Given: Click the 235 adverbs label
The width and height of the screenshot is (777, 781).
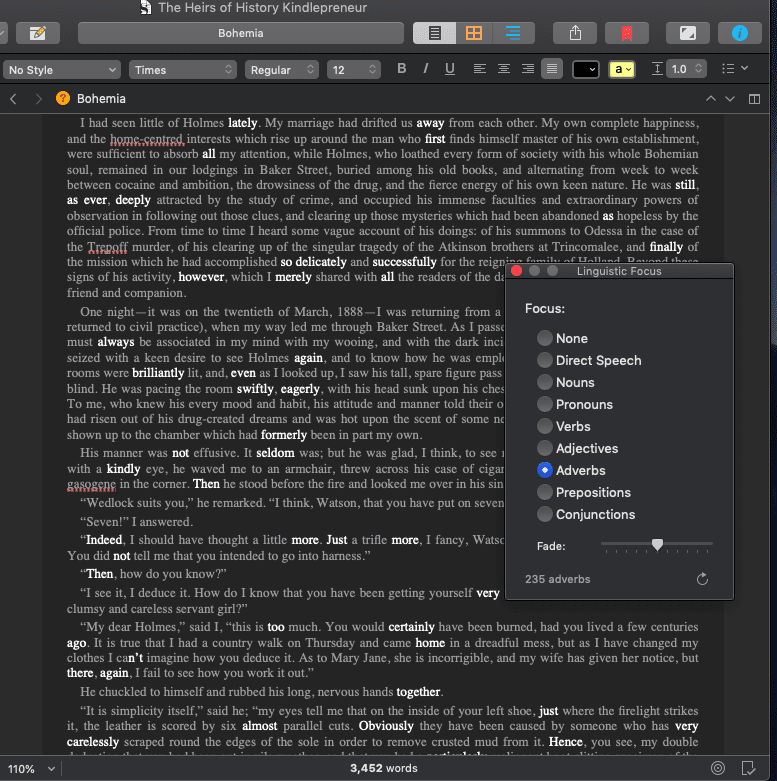Looking at the screenshot, I should coord(557,579).
